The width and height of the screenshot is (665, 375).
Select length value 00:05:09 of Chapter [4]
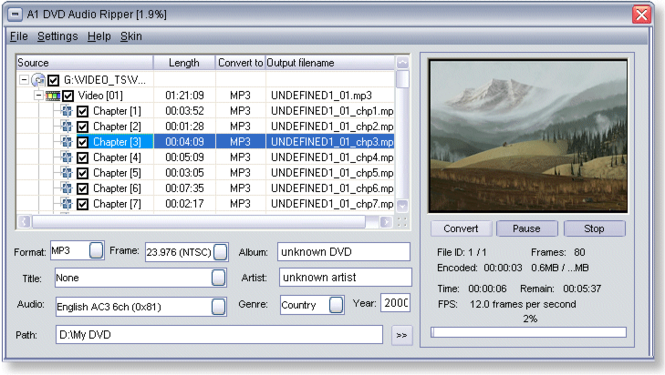coord(184,157)
